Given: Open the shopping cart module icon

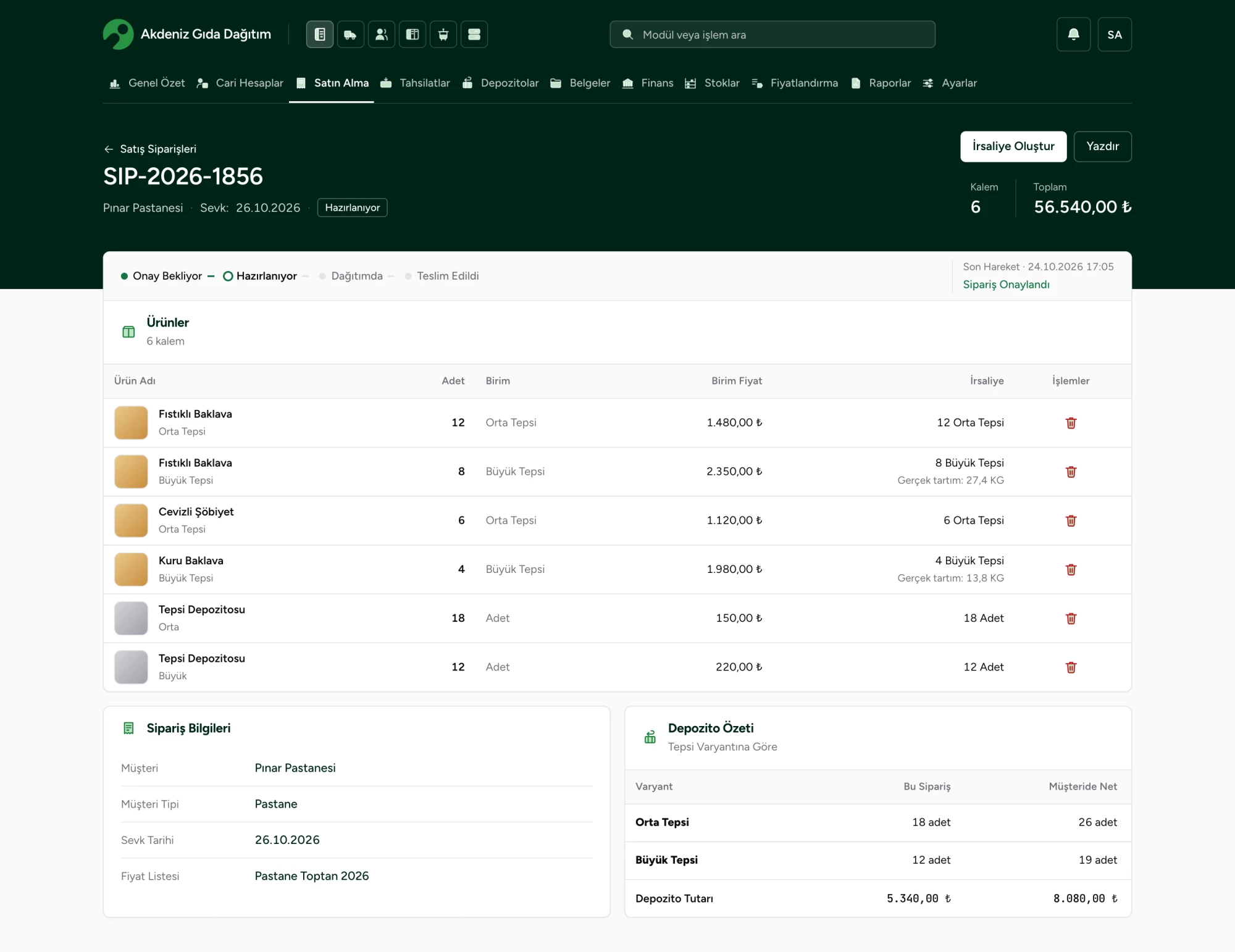Looking at the screenshot, I should point(443,35).
